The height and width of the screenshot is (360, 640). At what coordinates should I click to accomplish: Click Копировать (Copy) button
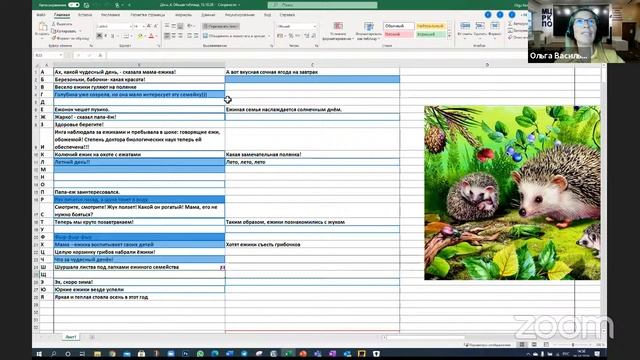64,31
